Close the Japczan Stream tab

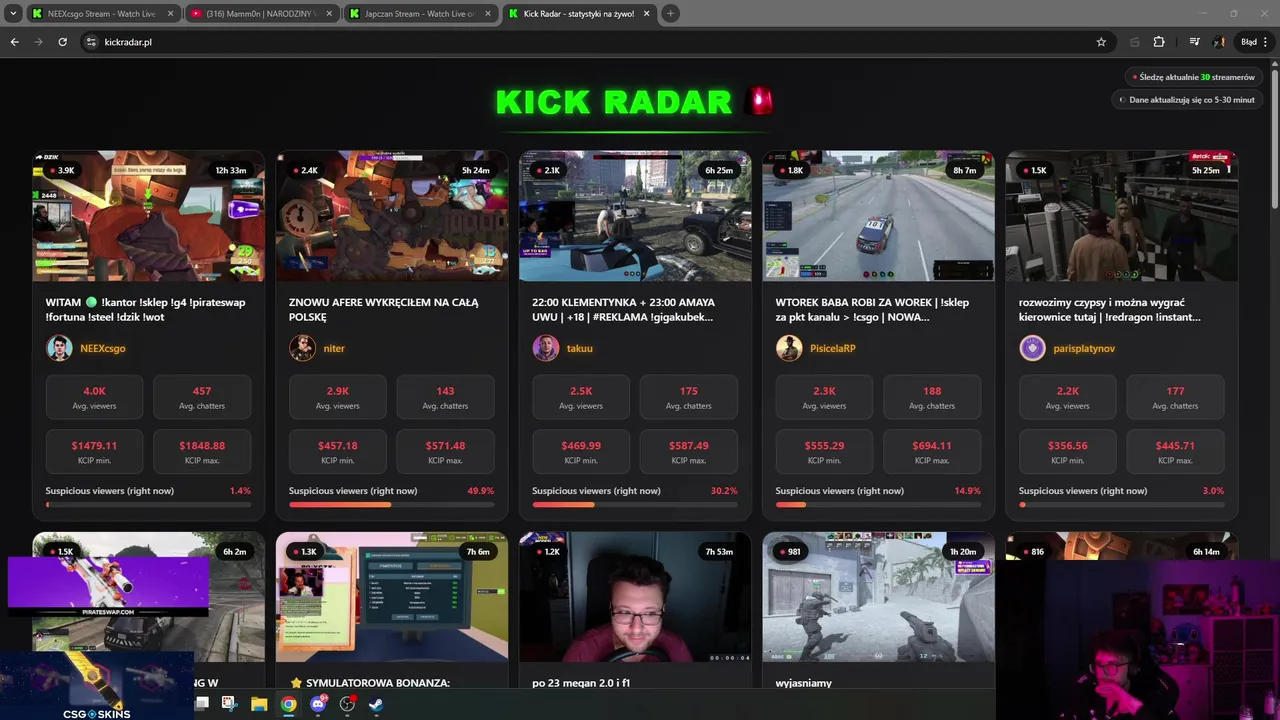[x=487, y=13]
